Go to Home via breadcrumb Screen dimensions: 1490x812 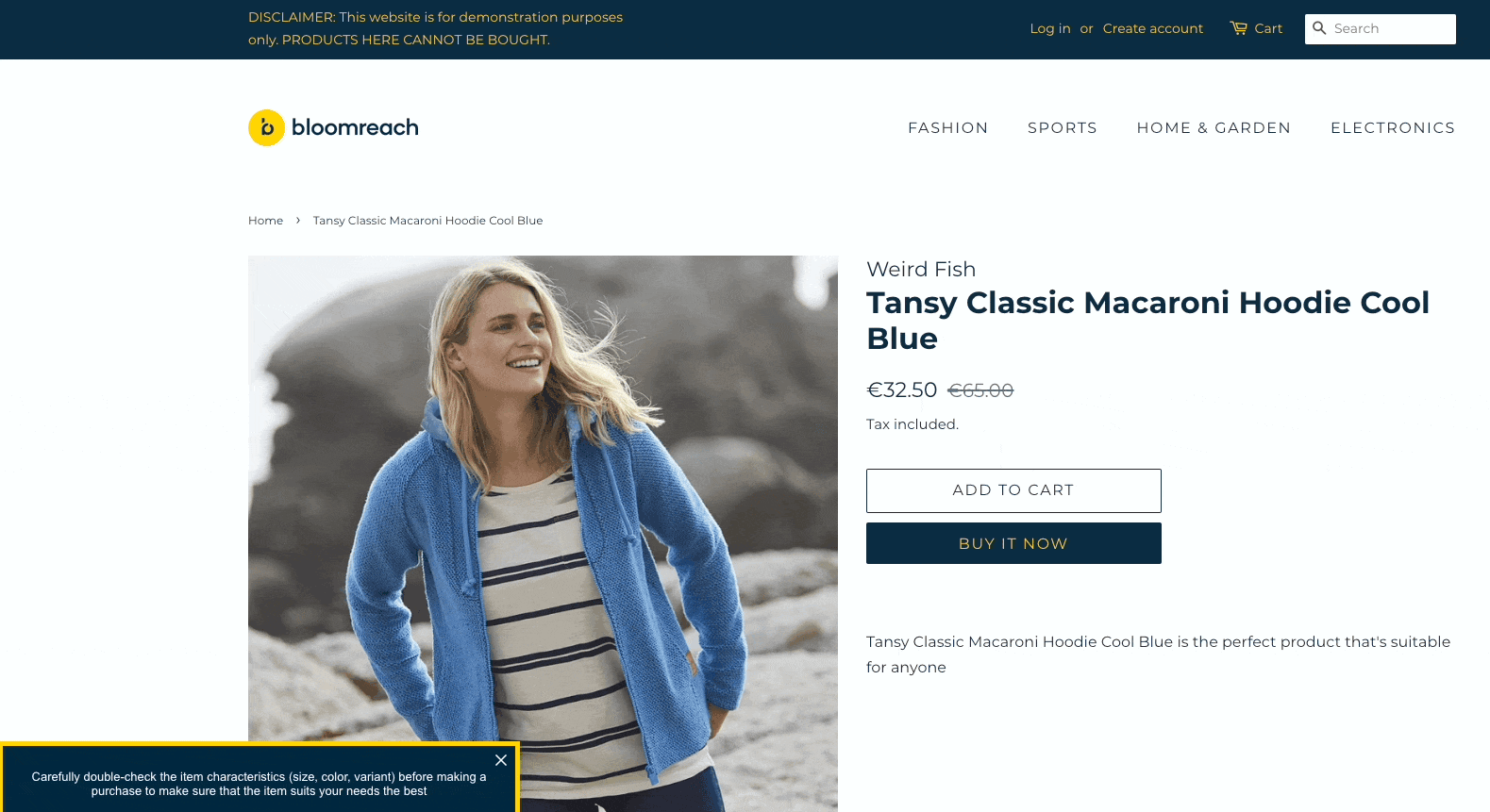265,221
